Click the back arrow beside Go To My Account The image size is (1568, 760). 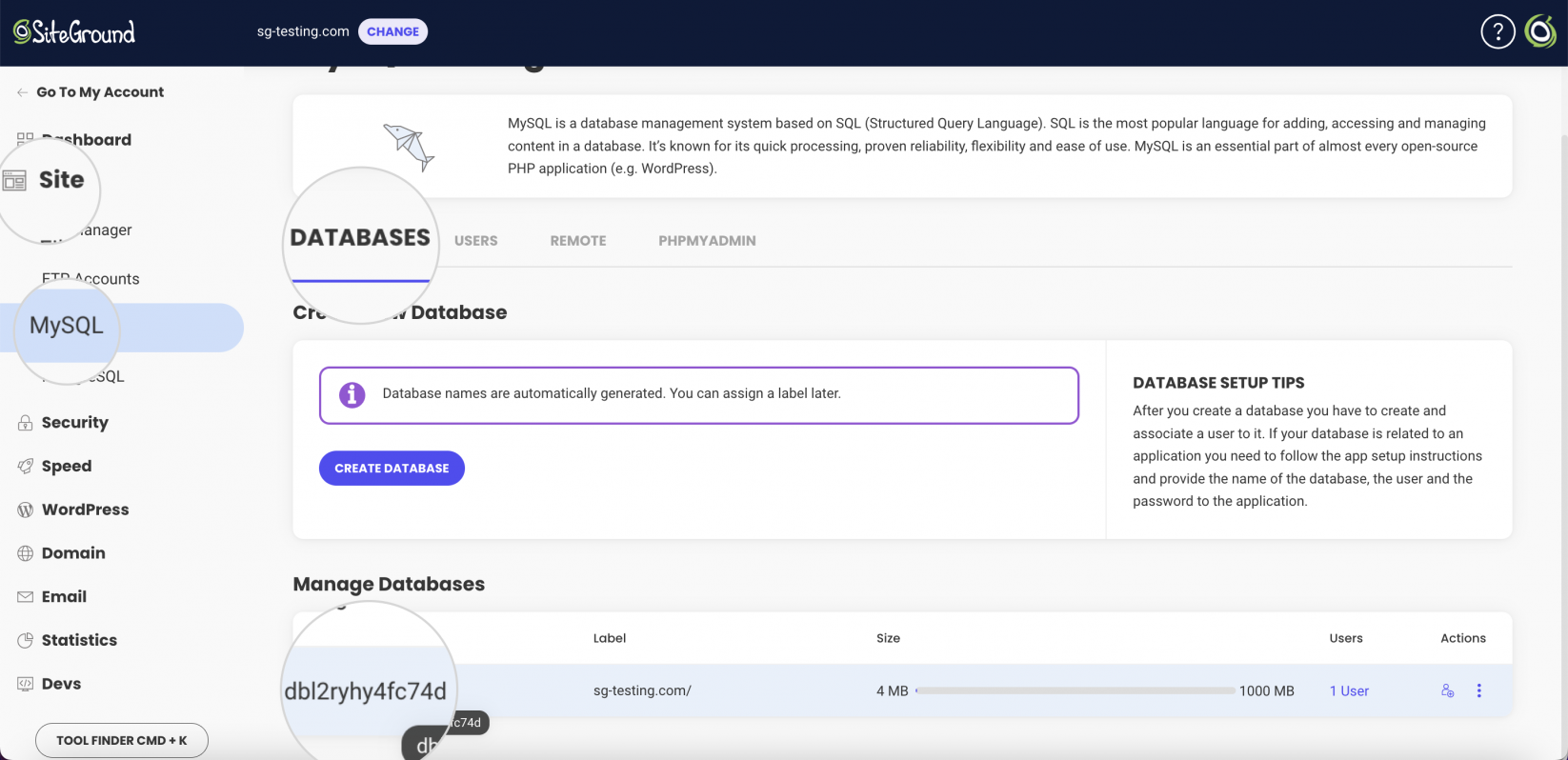pyautogui.click(x=22, y=92)
